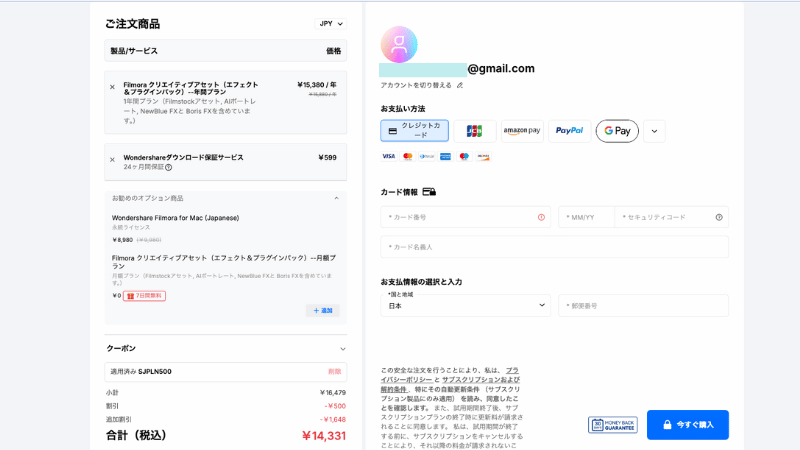
Task: Click help icon beside 24-month guarantee
Action: click(x=168, y=168)
